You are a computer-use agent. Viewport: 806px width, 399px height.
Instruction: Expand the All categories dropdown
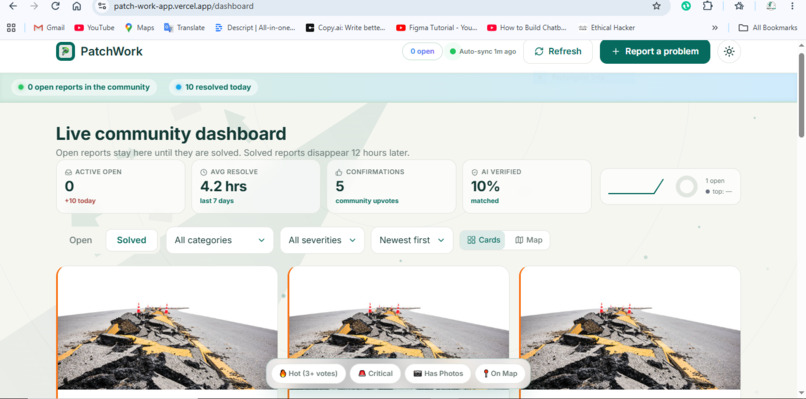coord(219,240)
